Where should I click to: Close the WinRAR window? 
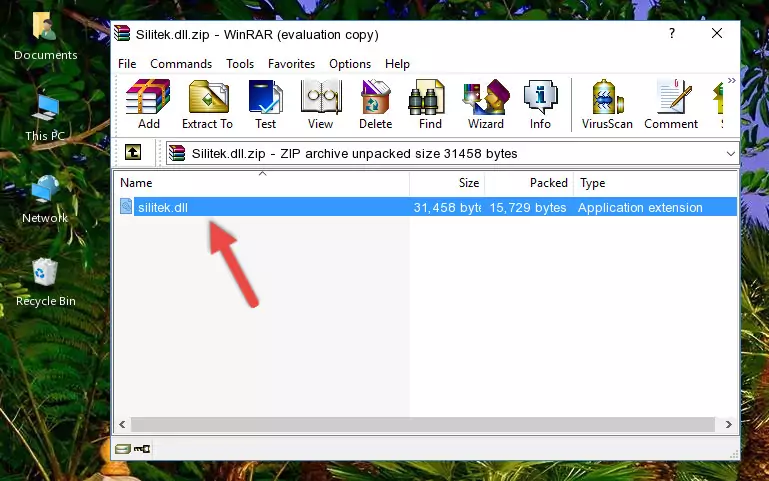click(x=717, y=33)
